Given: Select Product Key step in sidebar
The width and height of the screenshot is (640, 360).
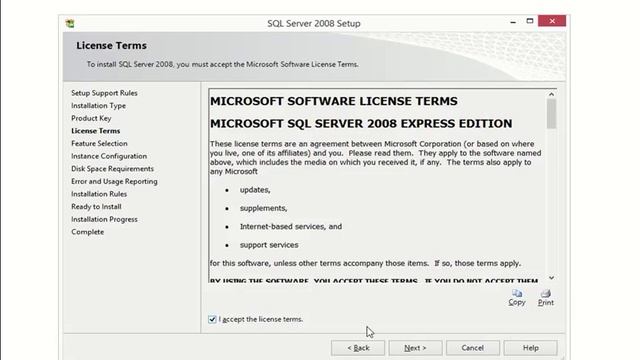Looking at the screenshot, I should coord(91,118).
